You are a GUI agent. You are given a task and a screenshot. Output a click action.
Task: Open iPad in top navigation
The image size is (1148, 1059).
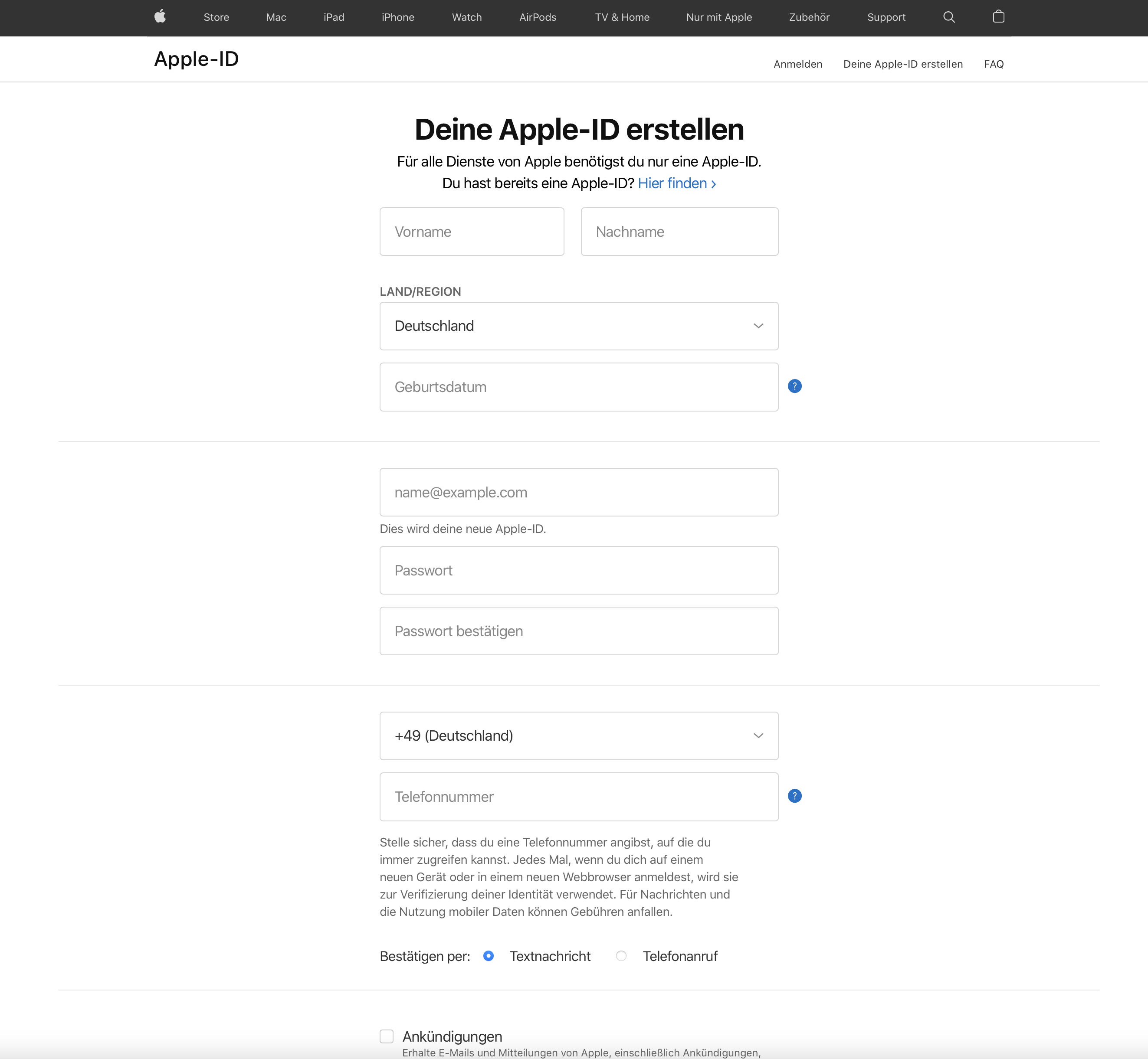[334, 17]
